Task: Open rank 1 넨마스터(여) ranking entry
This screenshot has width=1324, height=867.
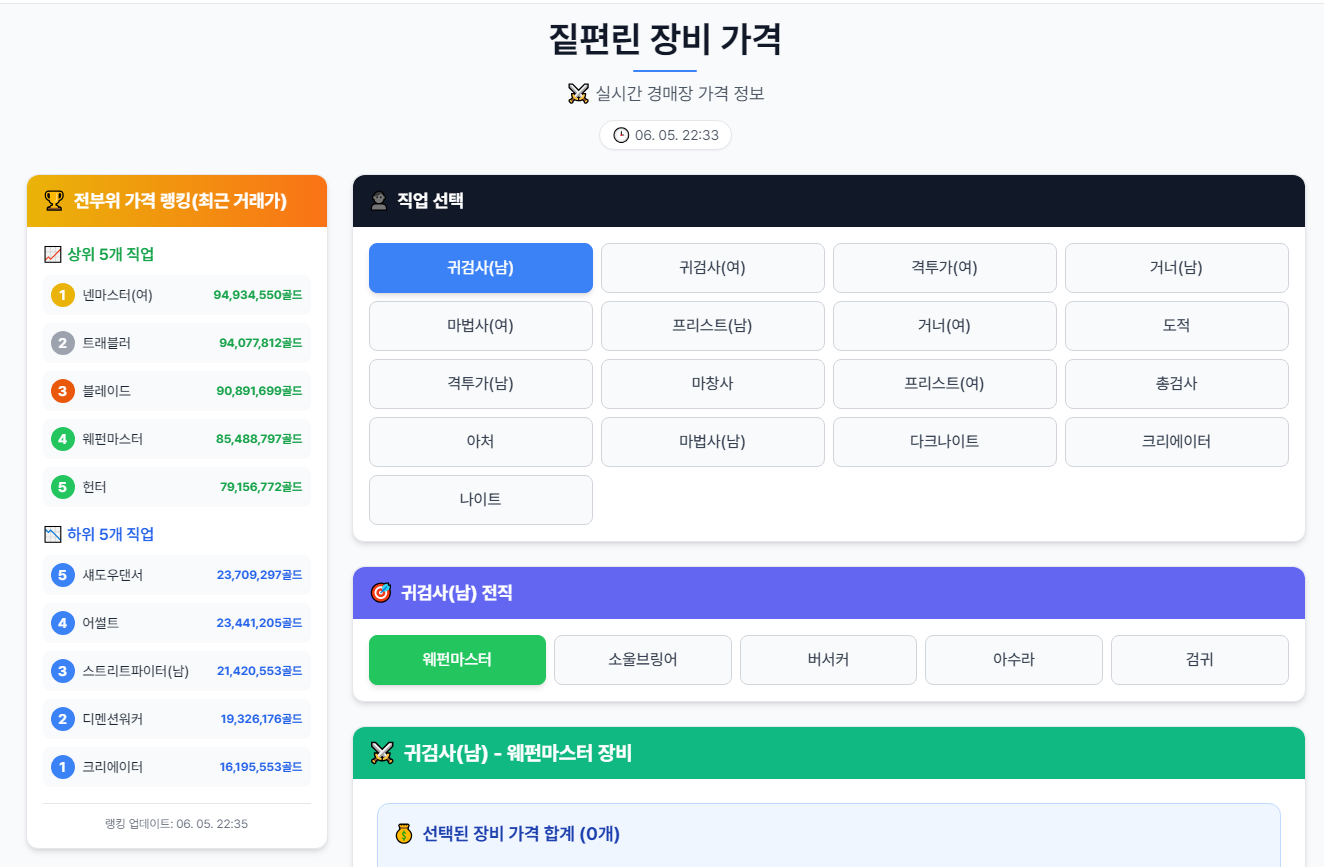Action: tap(177, 295)
